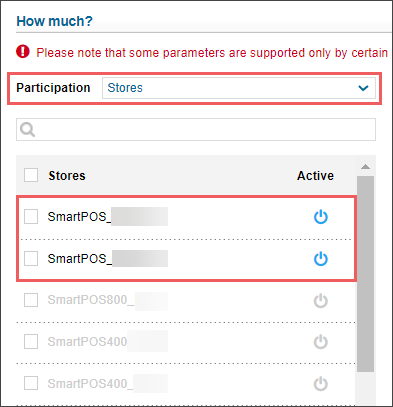Click the power icon for second SmartPOS_ store
Viewport: 393px width, 407px height.
pos(321,259)
